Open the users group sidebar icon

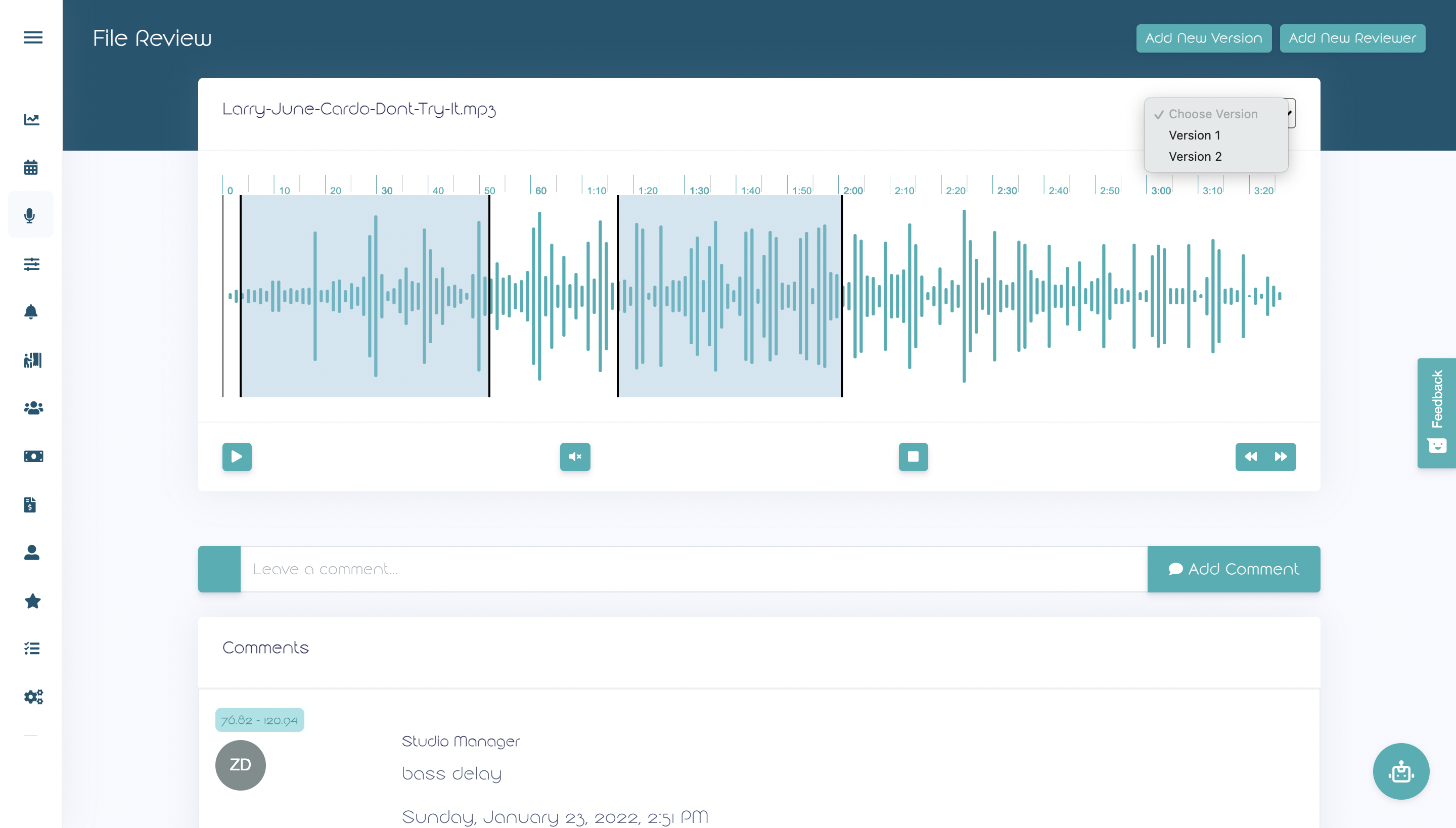coord(33,408)
